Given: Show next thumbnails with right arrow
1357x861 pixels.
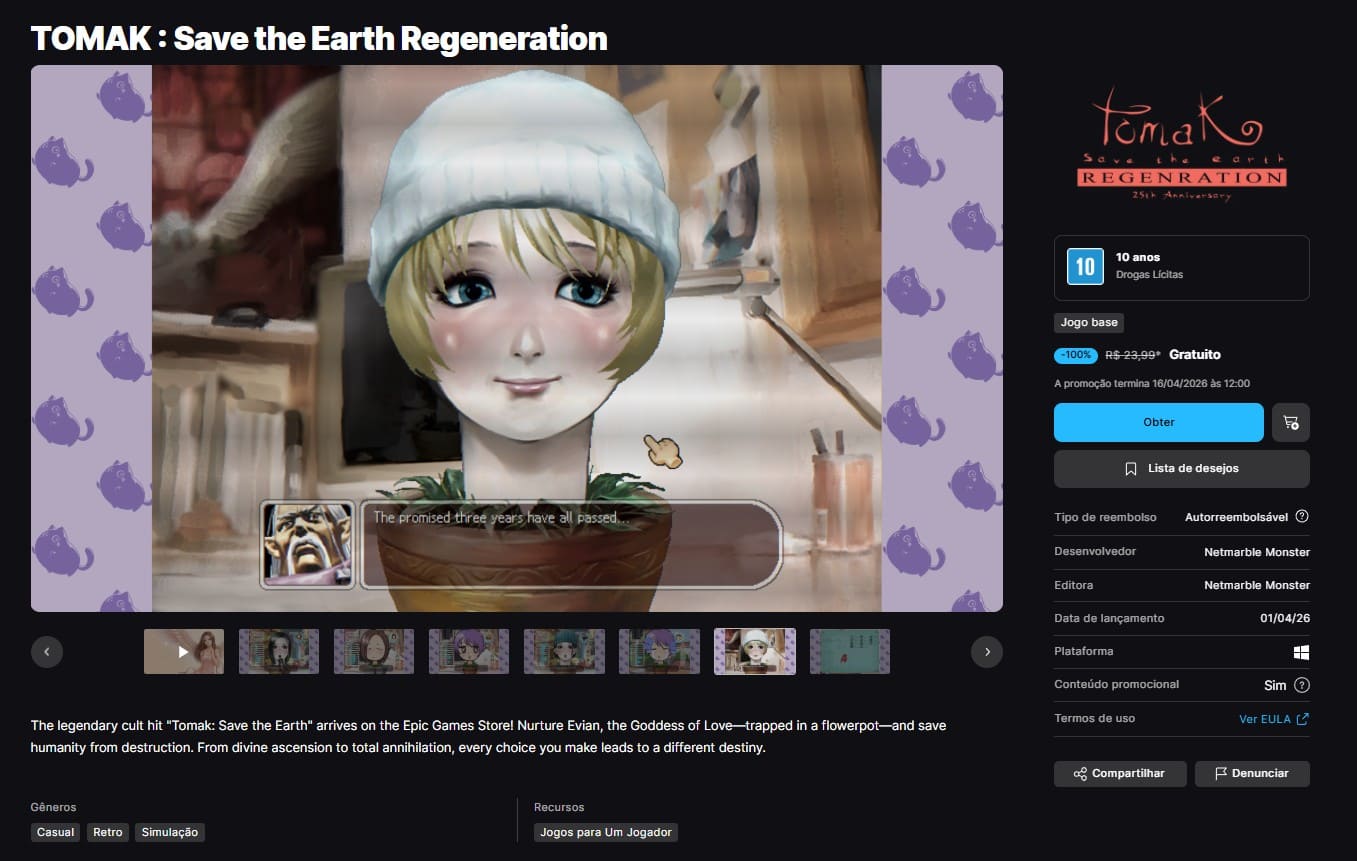Looking at the screenshot, I should pos(987,652).
